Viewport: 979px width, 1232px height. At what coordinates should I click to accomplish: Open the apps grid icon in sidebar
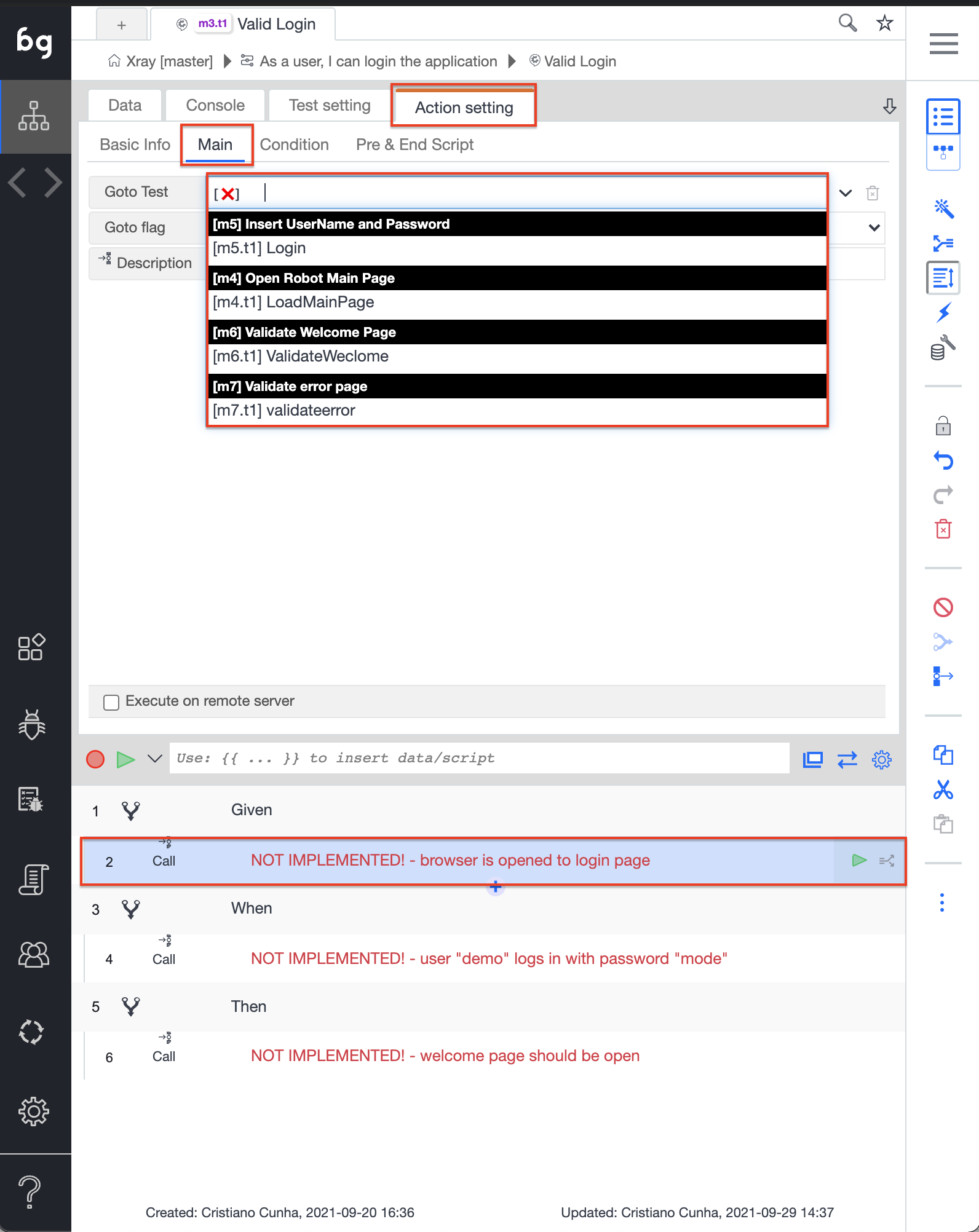[31, 647]
